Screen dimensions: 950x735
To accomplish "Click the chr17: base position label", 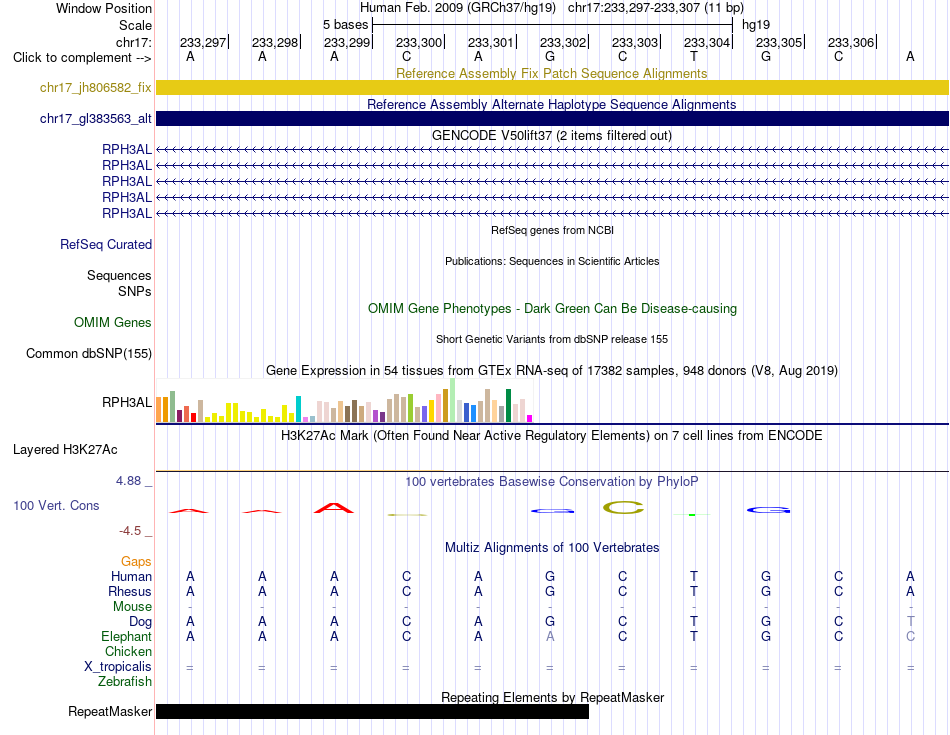I will tap(133, 42).
